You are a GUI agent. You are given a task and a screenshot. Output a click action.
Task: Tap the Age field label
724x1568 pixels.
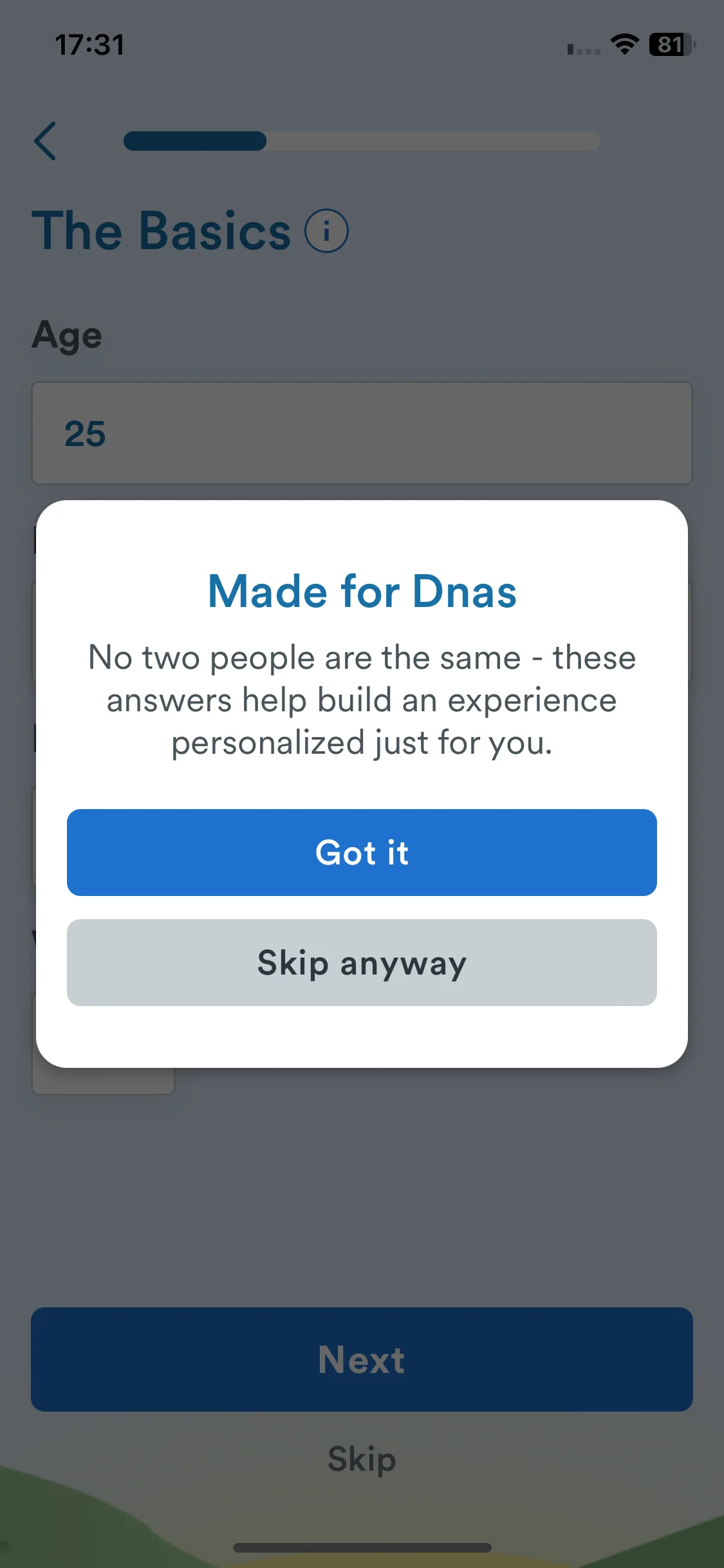coord(67,335)
